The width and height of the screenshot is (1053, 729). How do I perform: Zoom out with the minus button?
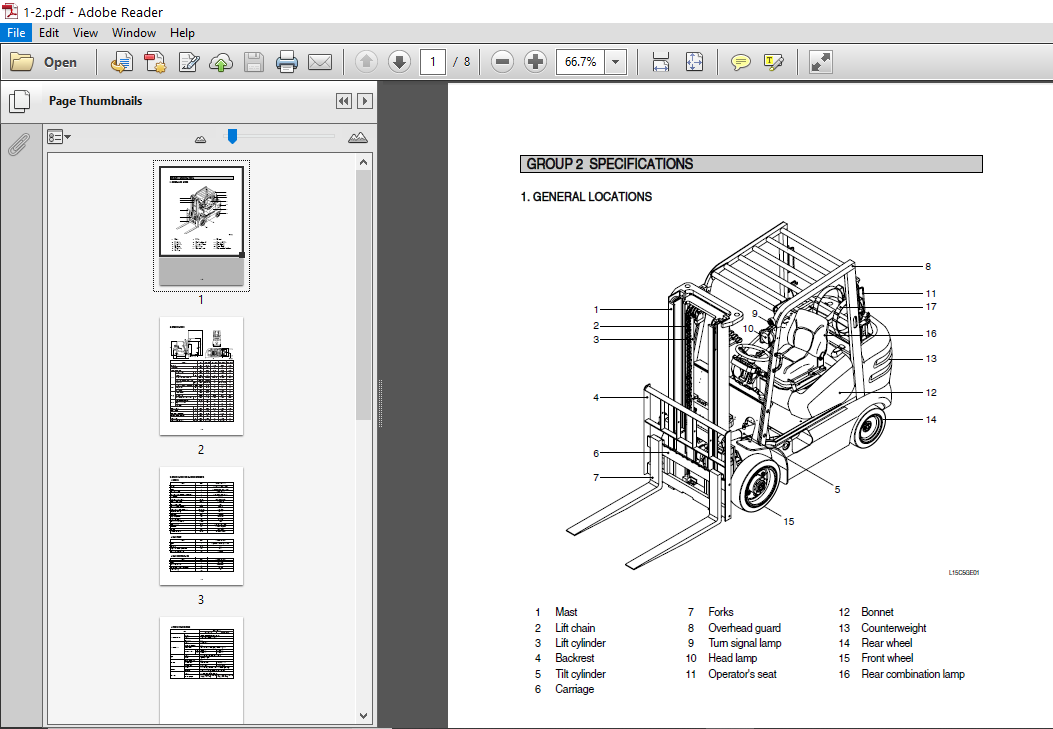pos(502,62)
